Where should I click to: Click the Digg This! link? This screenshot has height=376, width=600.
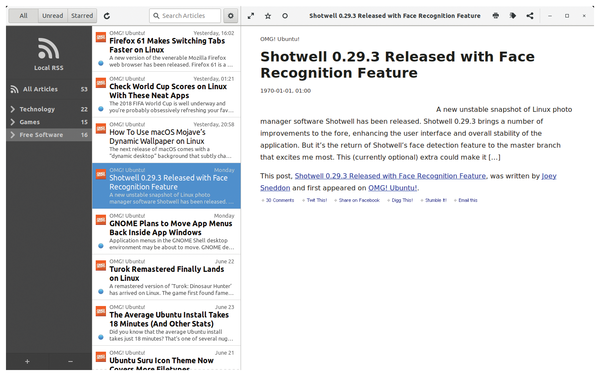click(402, 200)
